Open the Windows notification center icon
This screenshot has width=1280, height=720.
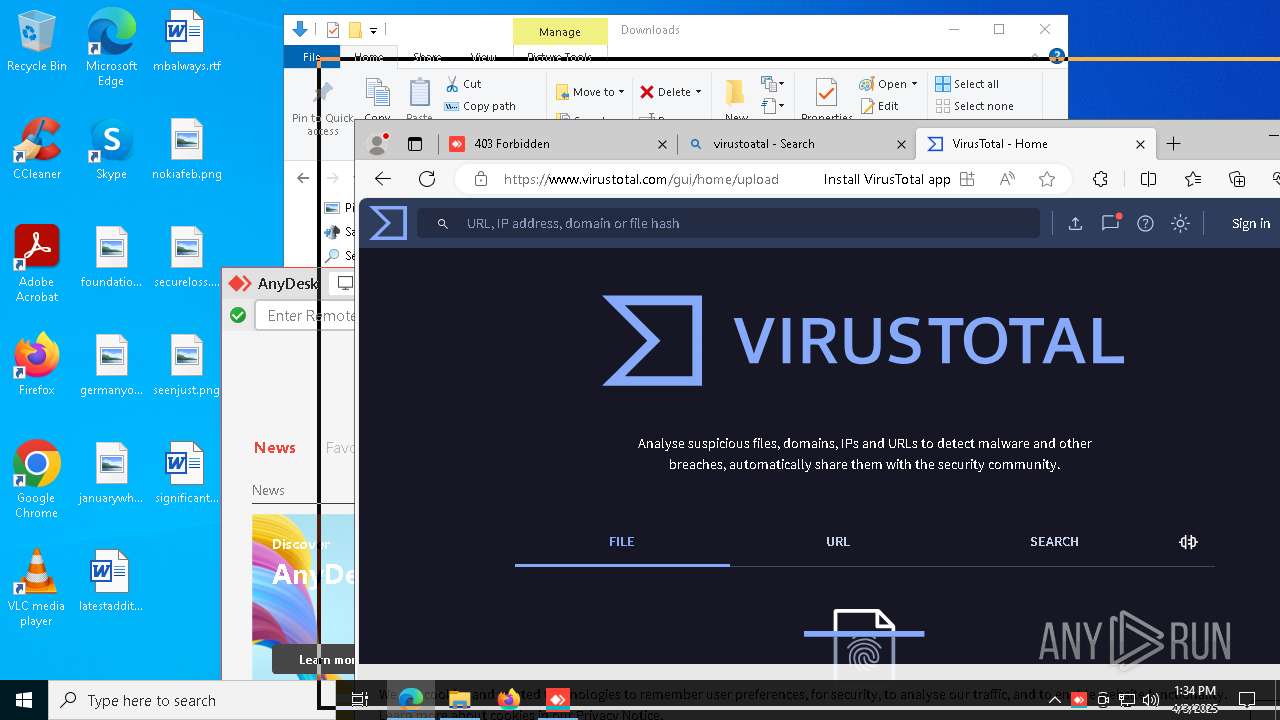(1247, 700)
